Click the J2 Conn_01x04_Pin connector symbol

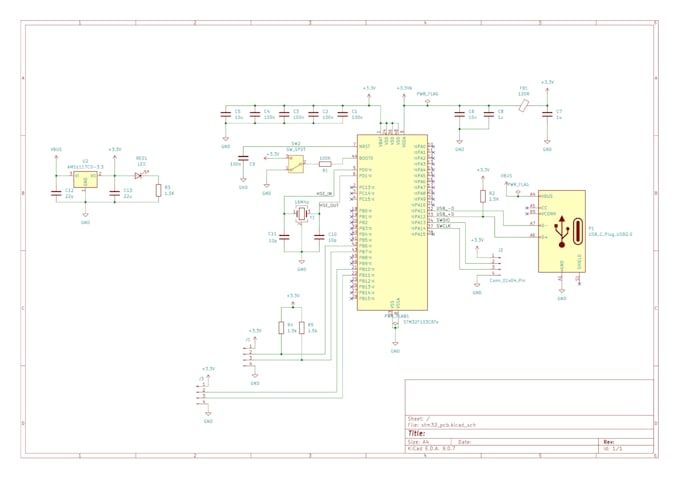pyautogui.click(x=496, y=266)
